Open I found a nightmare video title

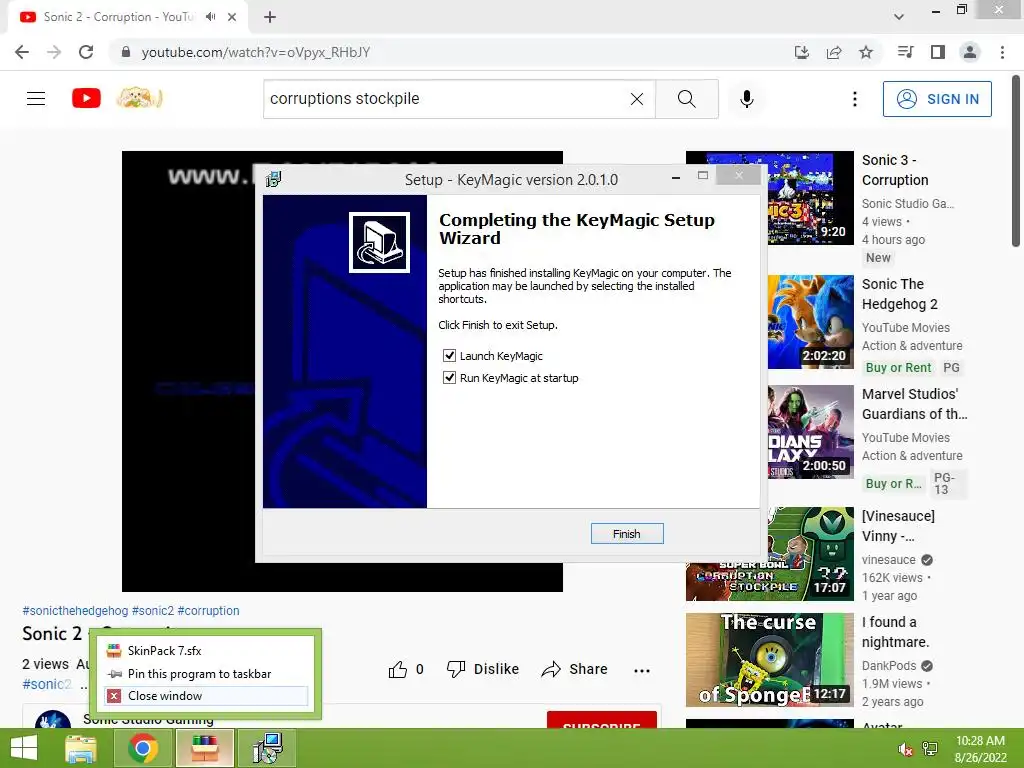coord(895,632)
